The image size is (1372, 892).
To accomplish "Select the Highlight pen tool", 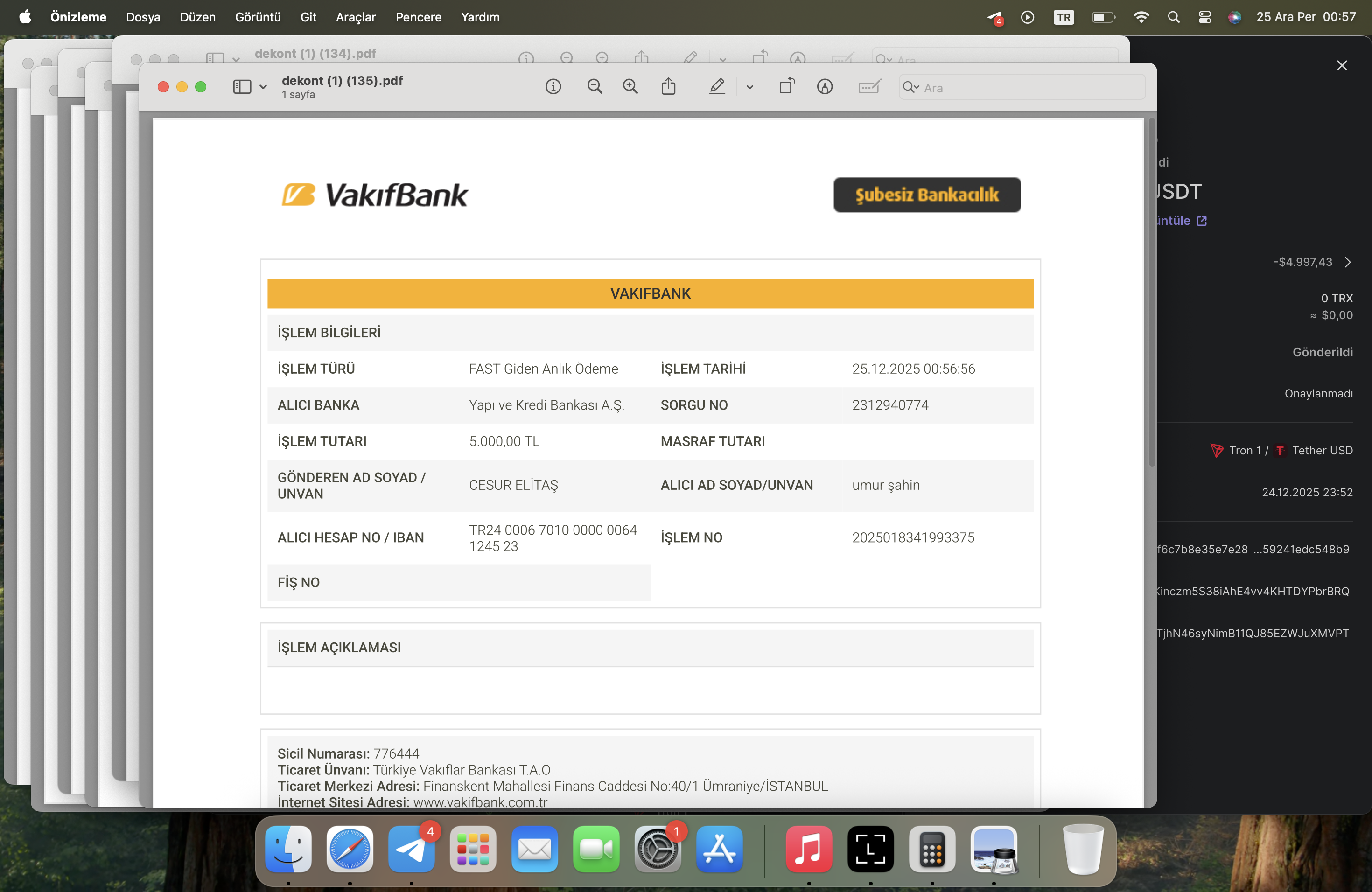I will [x=716, y=87].
